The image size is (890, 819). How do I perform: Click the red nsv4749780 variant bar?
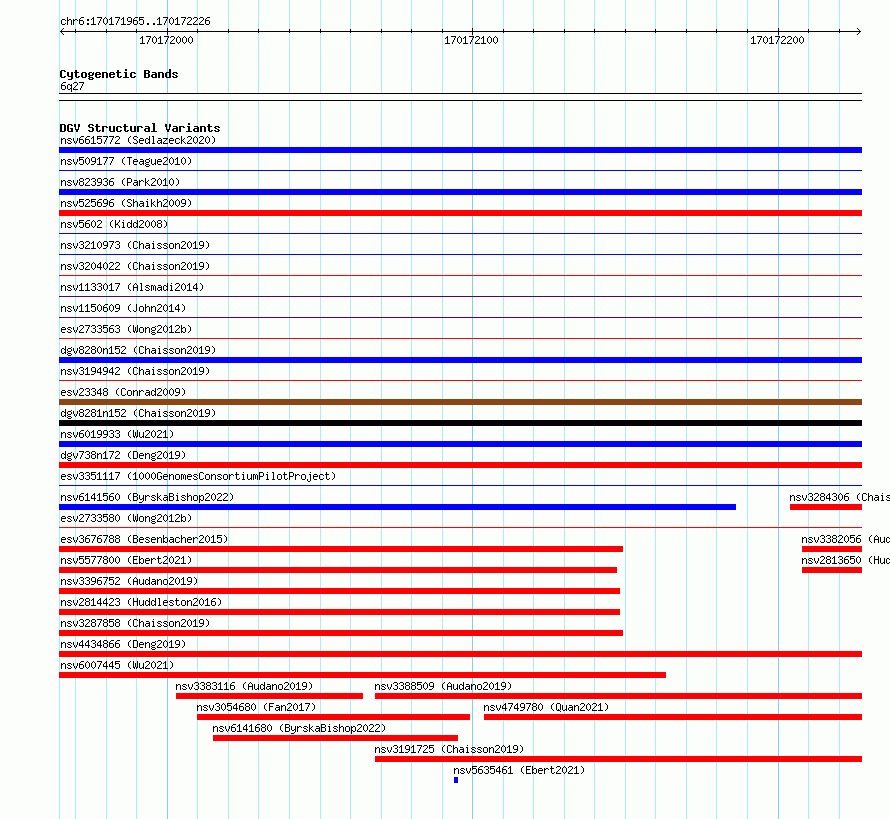(x=673, y=717)
